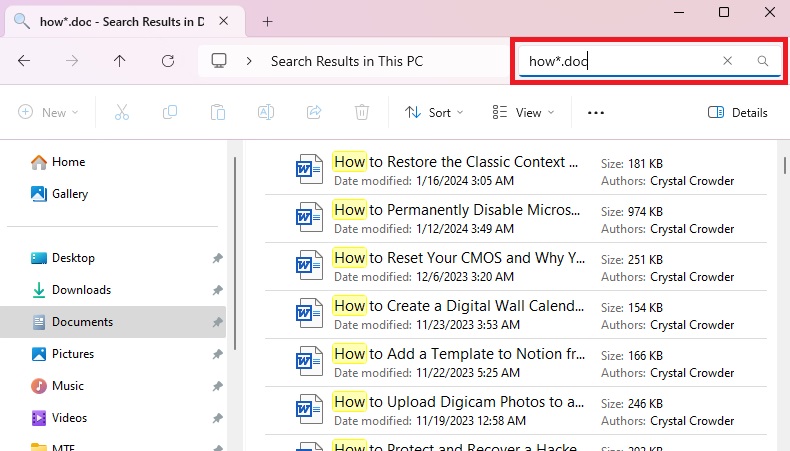
Task: Click the pin icon beside Documents
Action: pos(217,322)
